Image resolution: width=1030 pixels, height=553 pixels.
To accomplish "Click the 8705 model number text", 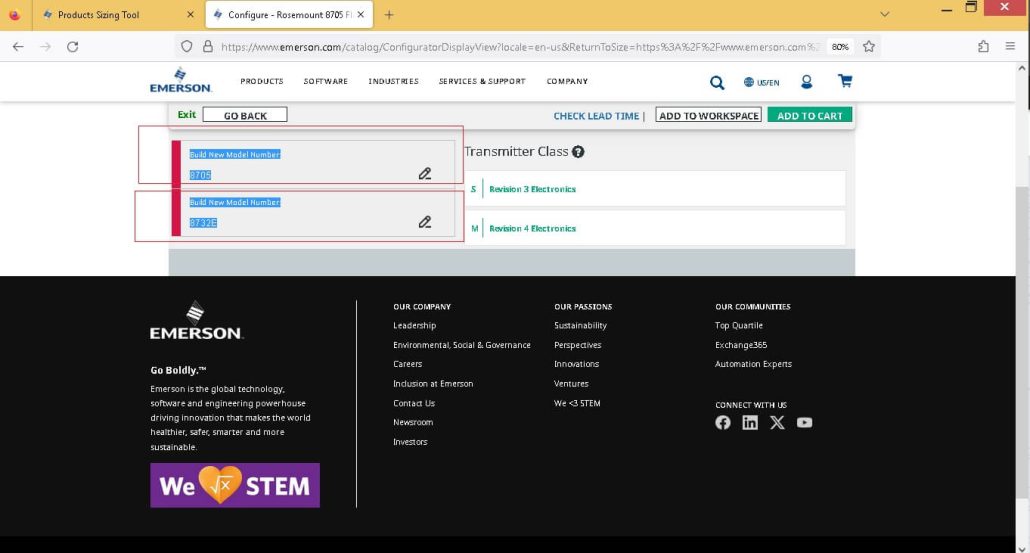I will pyautogui.click(x=200, y=175).
